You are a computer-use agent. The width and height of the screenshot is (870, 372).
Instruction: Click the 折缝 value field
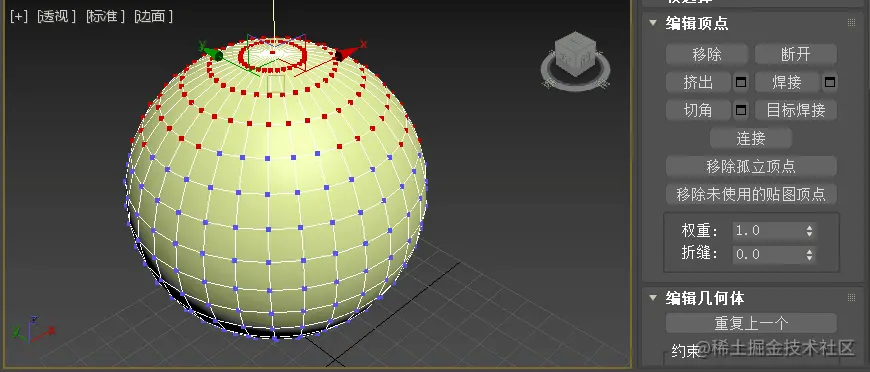click(768, 254)
